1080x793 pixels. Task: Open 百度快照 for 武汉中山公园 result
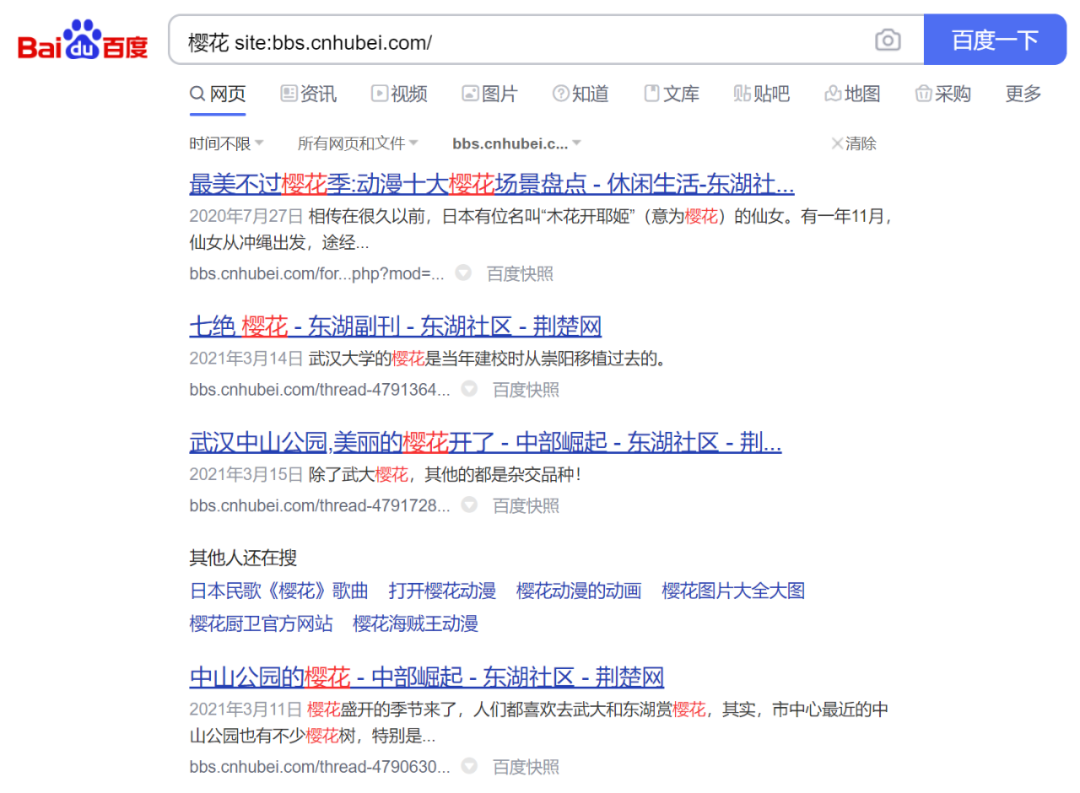coord(526,505)
